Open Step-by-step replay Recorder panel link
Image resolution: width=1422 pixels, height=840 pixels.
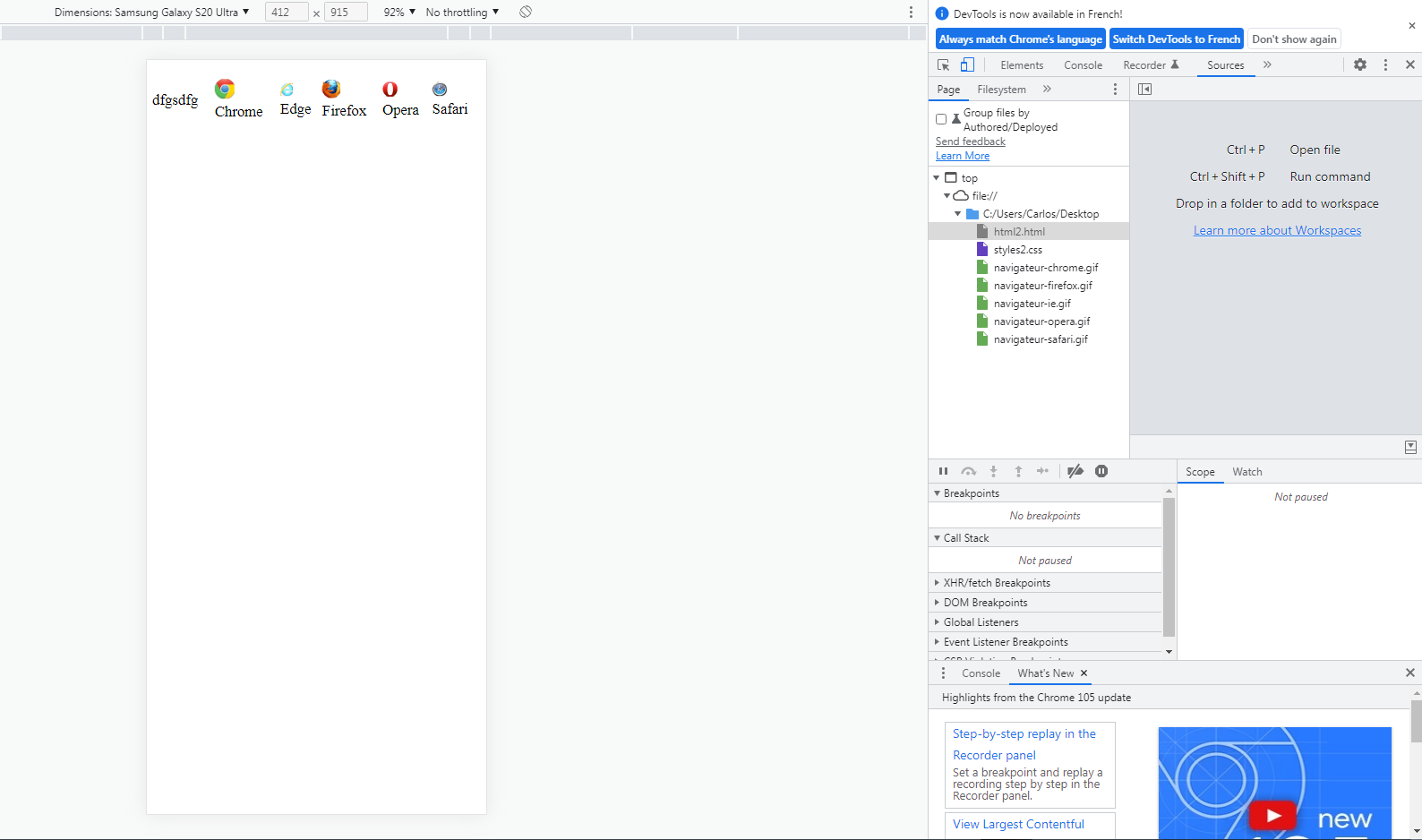click(x=1024, y=744)
